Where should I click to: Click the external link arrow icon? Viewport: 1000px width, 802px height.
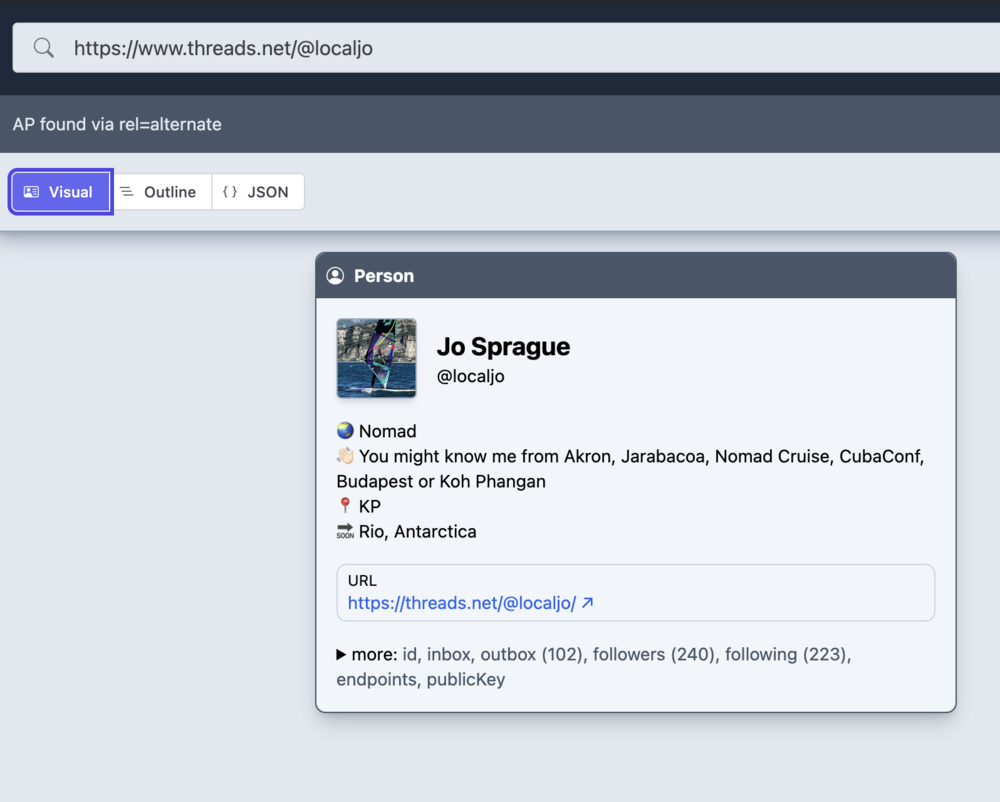[588, 603]
